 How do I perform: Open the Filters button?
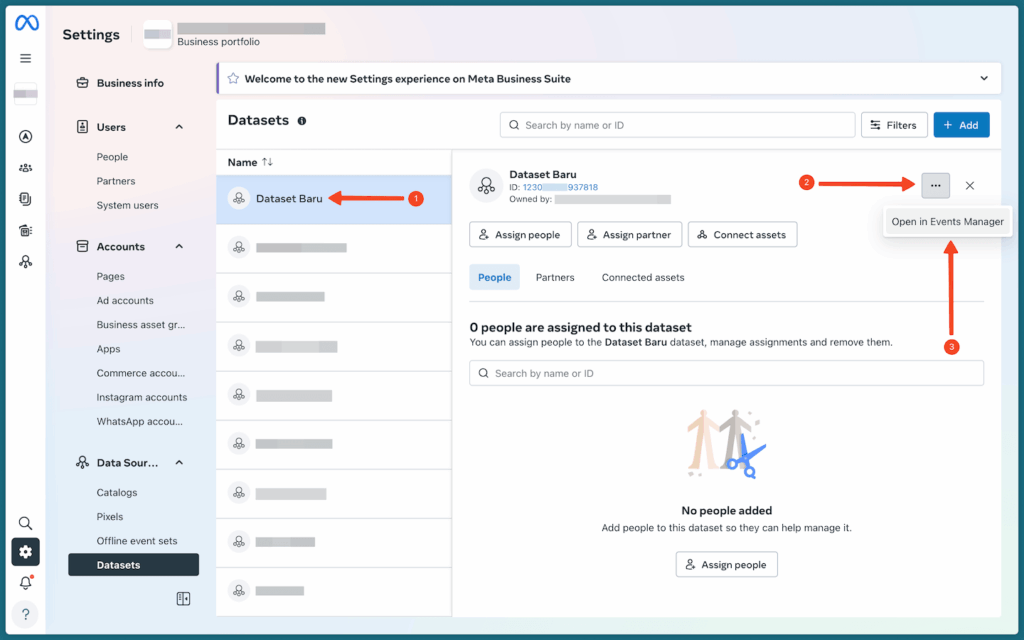pyautogui.click(x=892, y=125)
